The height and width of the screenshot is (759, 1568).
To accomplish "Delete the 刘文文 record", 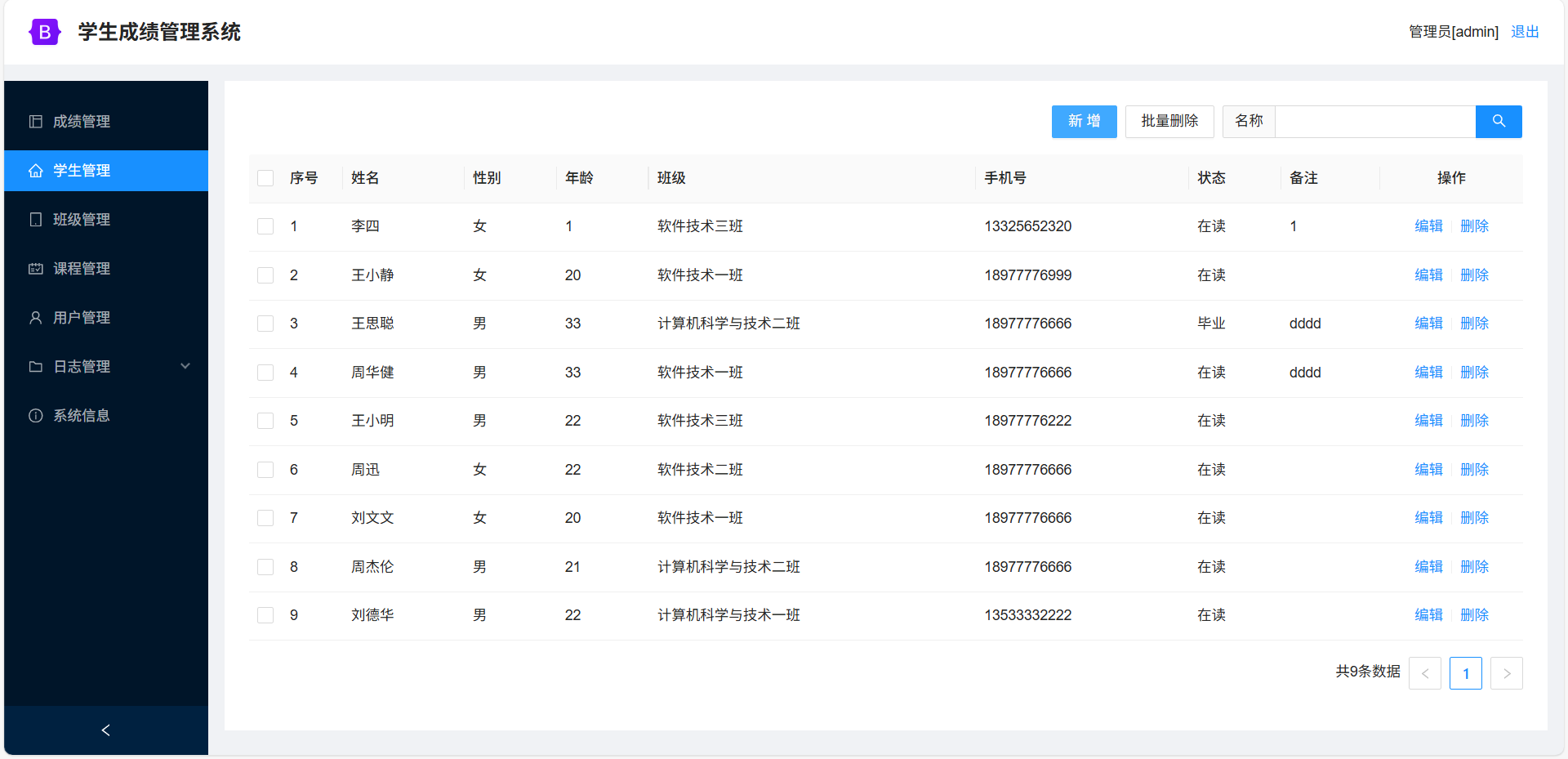I will click(1474, 518).
